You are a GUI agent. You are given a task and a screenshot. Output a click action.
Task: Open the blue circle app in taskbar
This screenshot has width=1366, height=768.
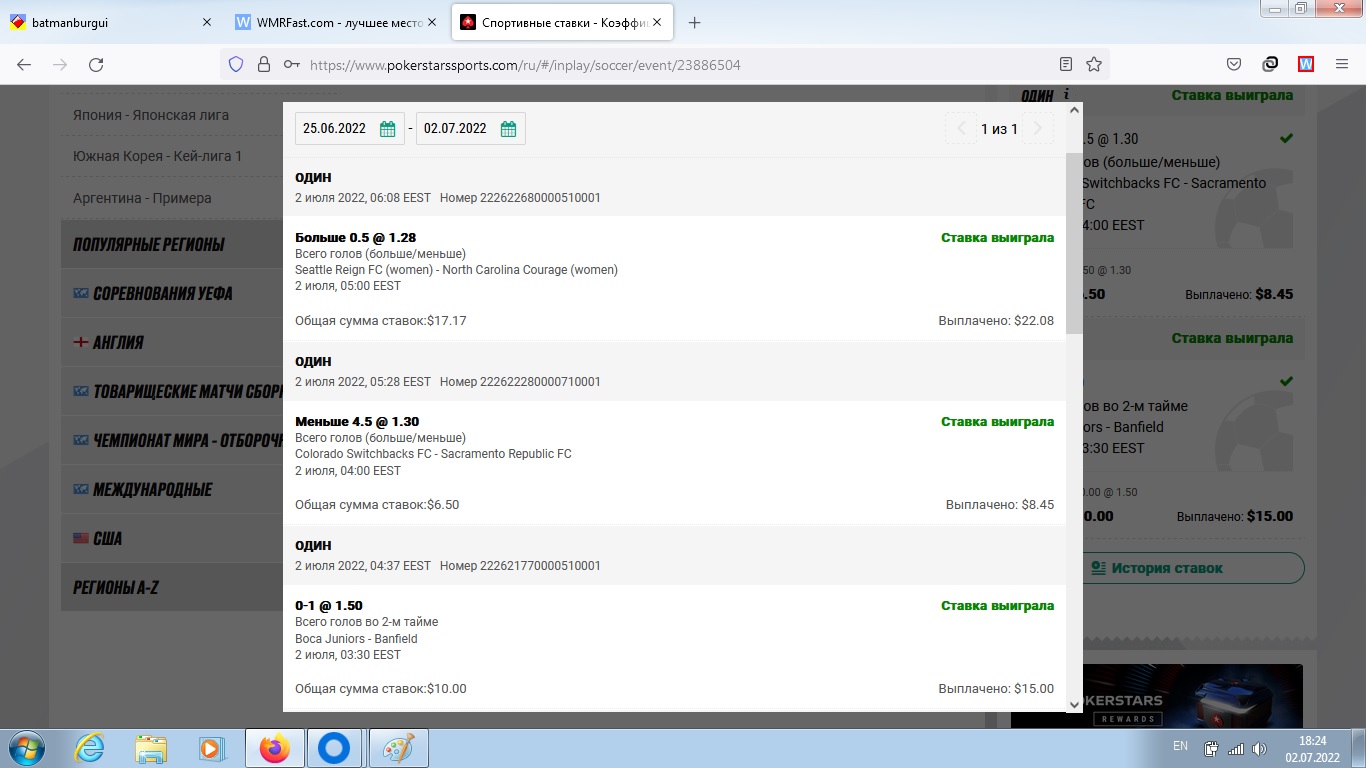pyautogui.click(x=335, y=748)
